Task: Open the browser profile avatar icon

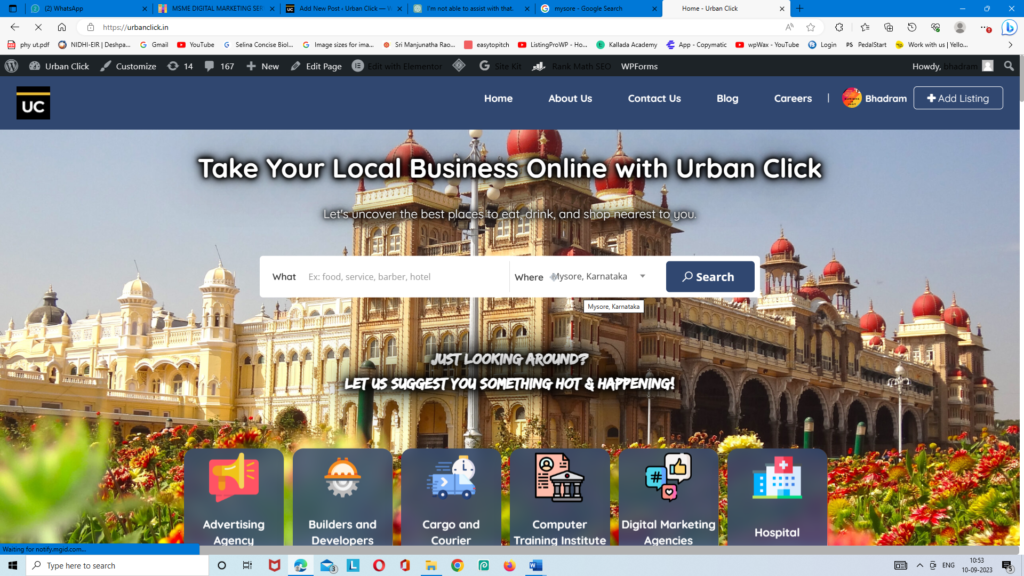Action: [x=959, y=27]
